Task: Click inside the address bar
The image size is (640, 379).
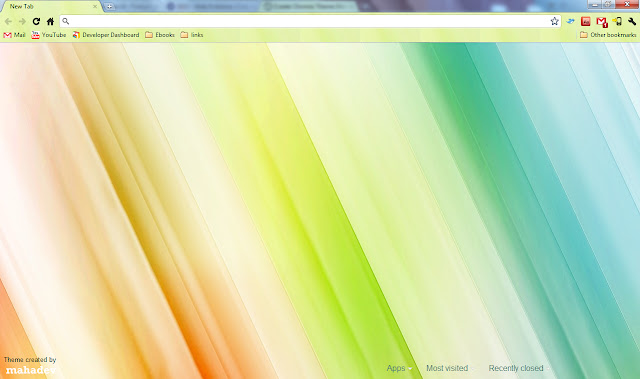Action: click(x=310, y=21)
